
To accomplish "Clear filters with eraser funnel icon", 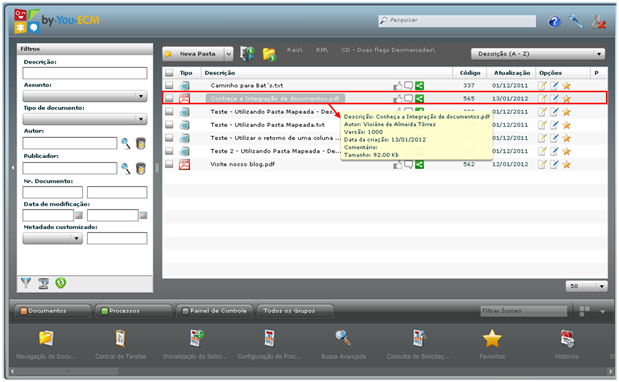I will (x=43, y=283).
